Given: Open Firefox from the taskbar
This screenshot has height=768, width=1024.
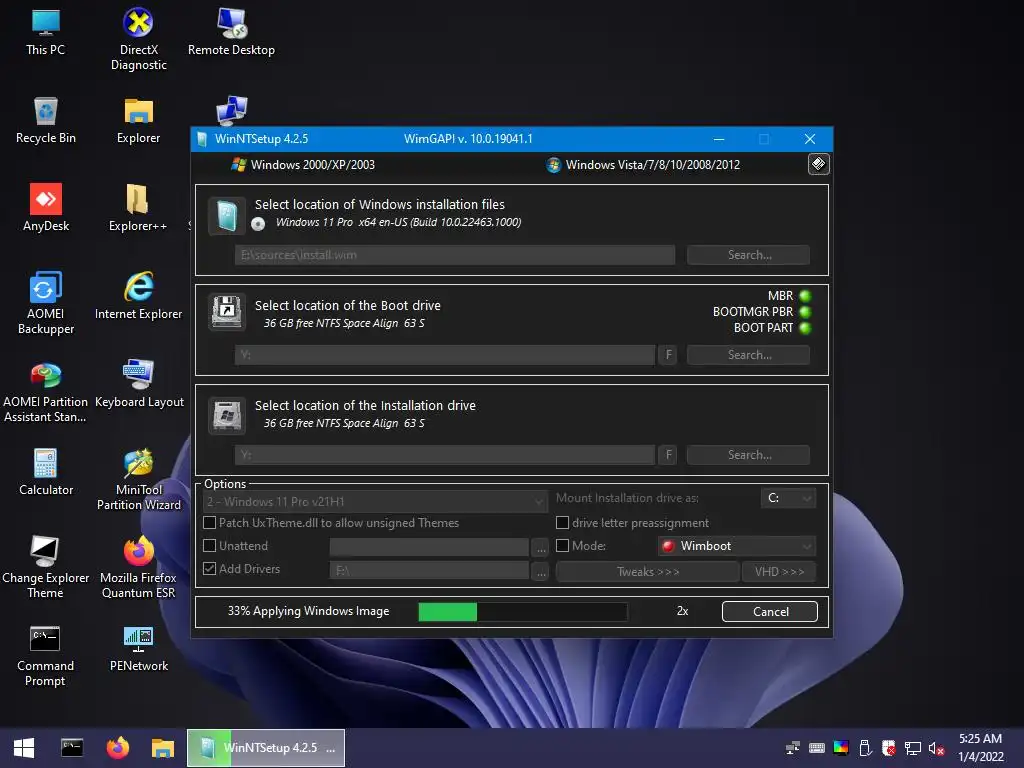Looking at the screenshot, I should point(118,748).
